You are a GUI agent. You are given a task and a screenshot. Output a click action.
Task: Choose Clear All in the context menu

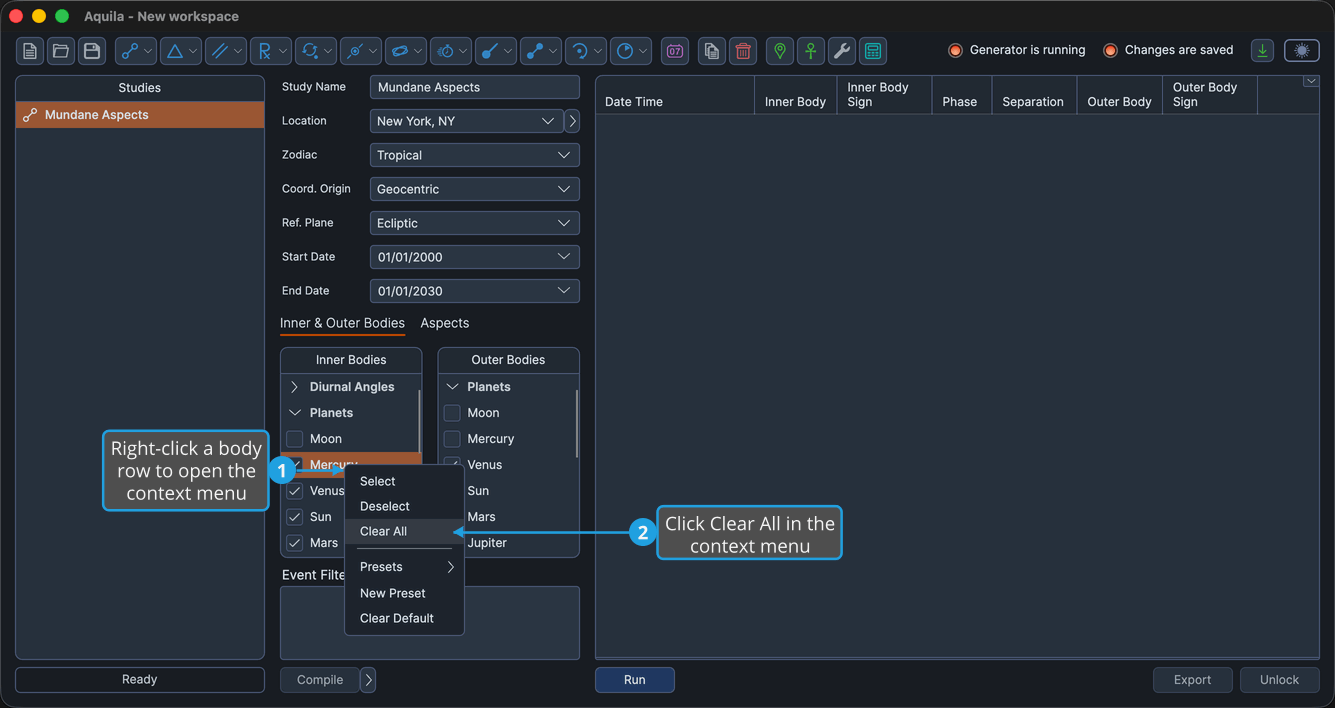click(404, 531)
